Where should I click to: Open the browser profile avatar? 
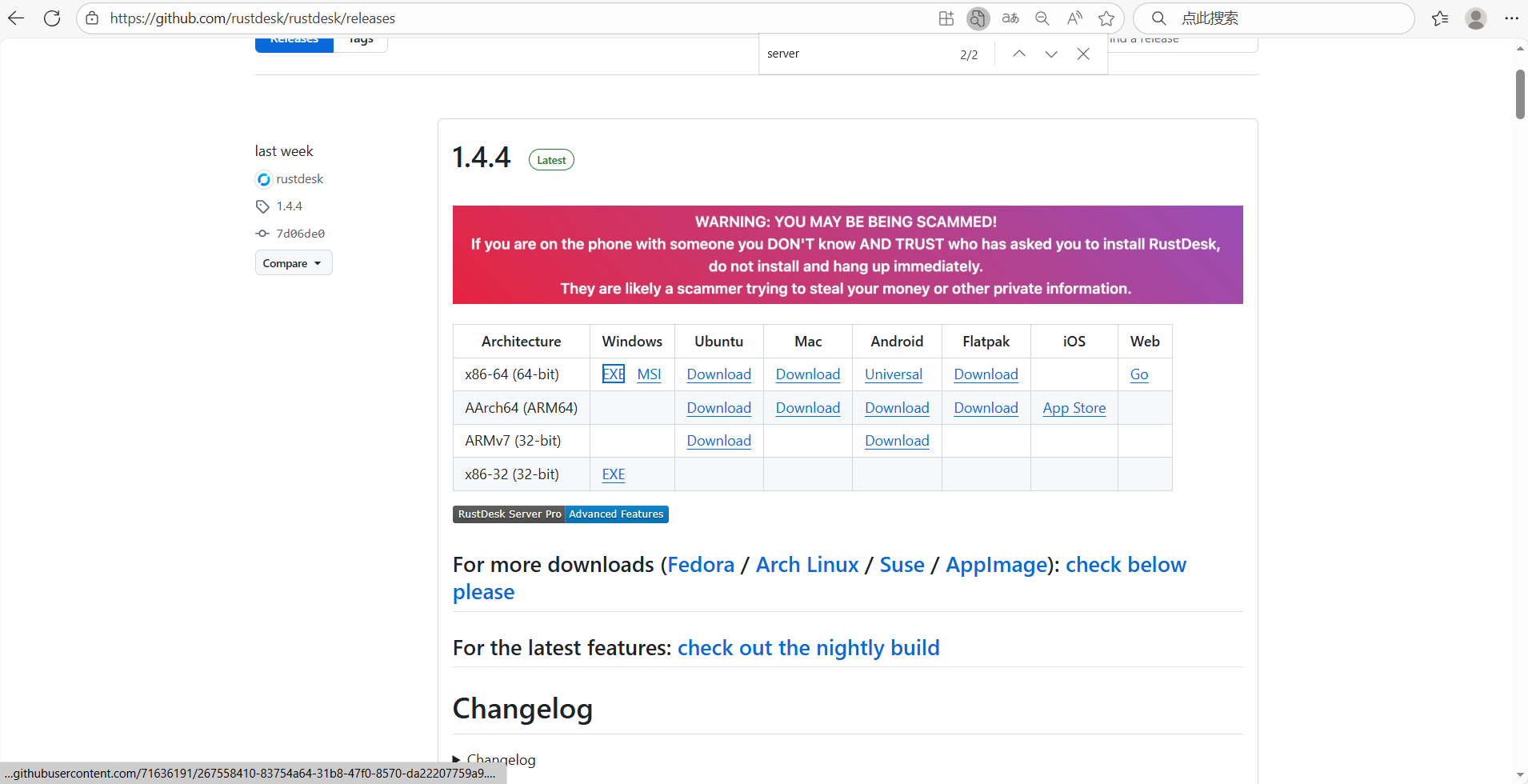(1476, 18)
